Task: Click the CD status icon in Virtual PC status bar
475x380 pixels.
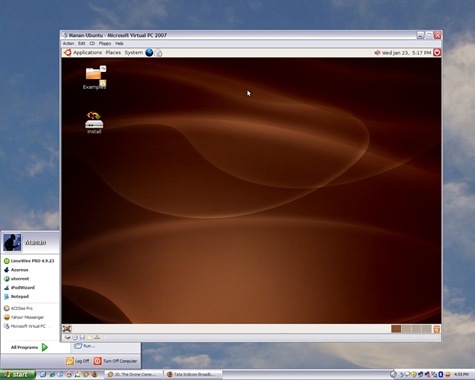Action: point(75,337)
